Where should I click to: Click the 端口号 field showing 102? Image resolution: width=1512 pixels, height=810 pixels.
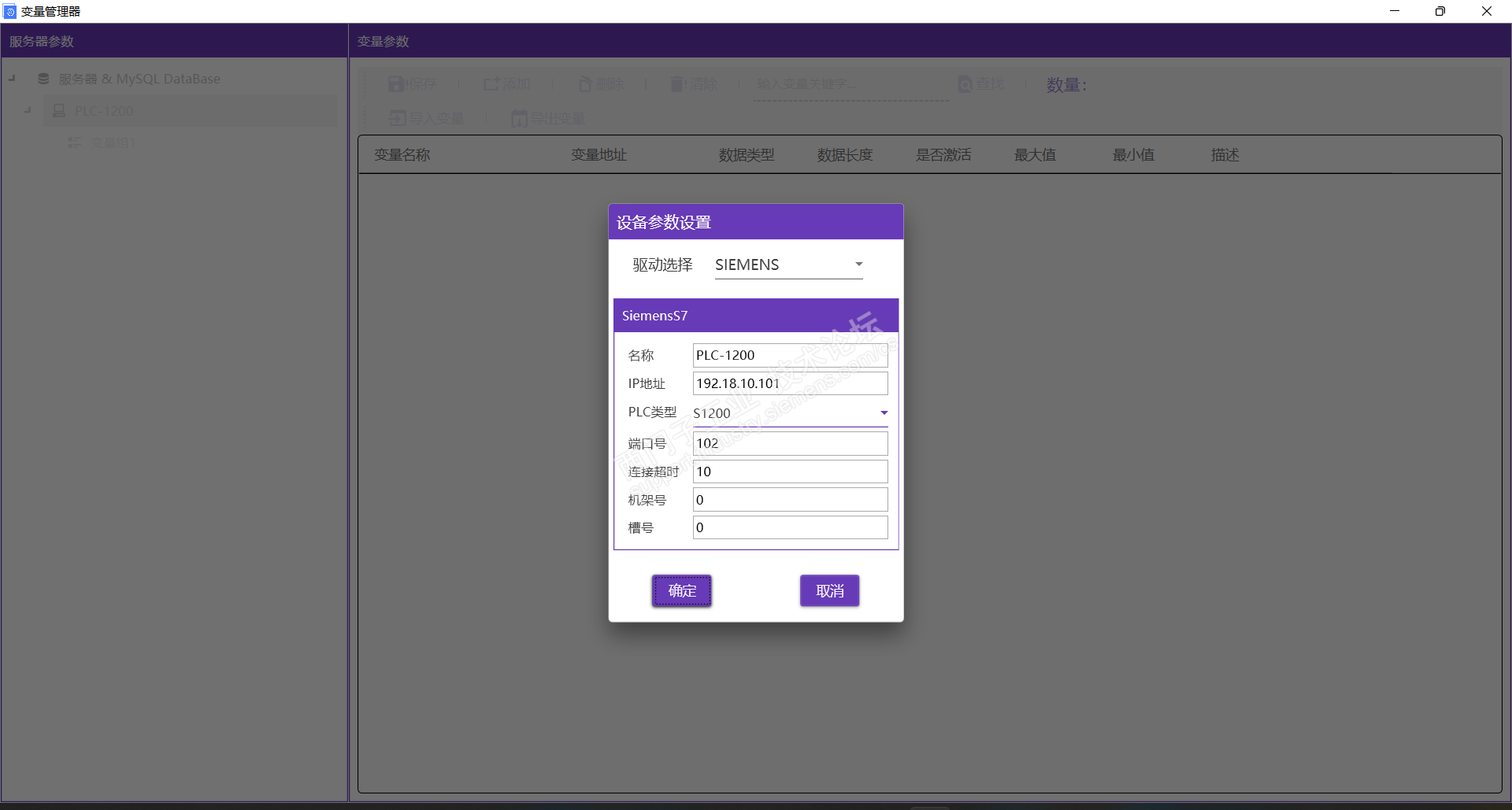(x=790, y=443)
